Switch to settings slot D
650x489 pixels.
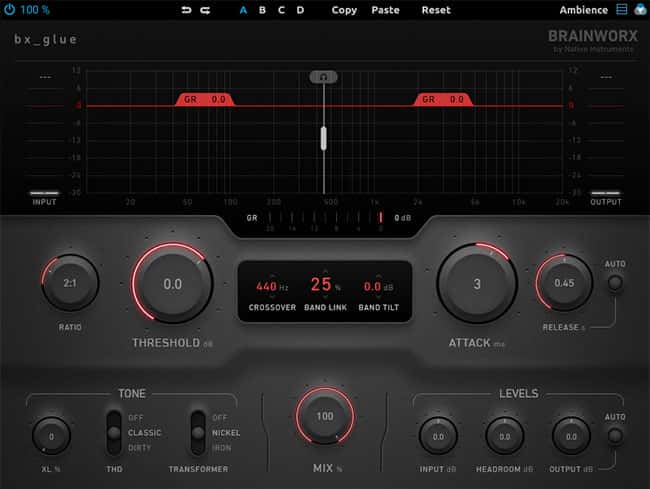point(301,10)
